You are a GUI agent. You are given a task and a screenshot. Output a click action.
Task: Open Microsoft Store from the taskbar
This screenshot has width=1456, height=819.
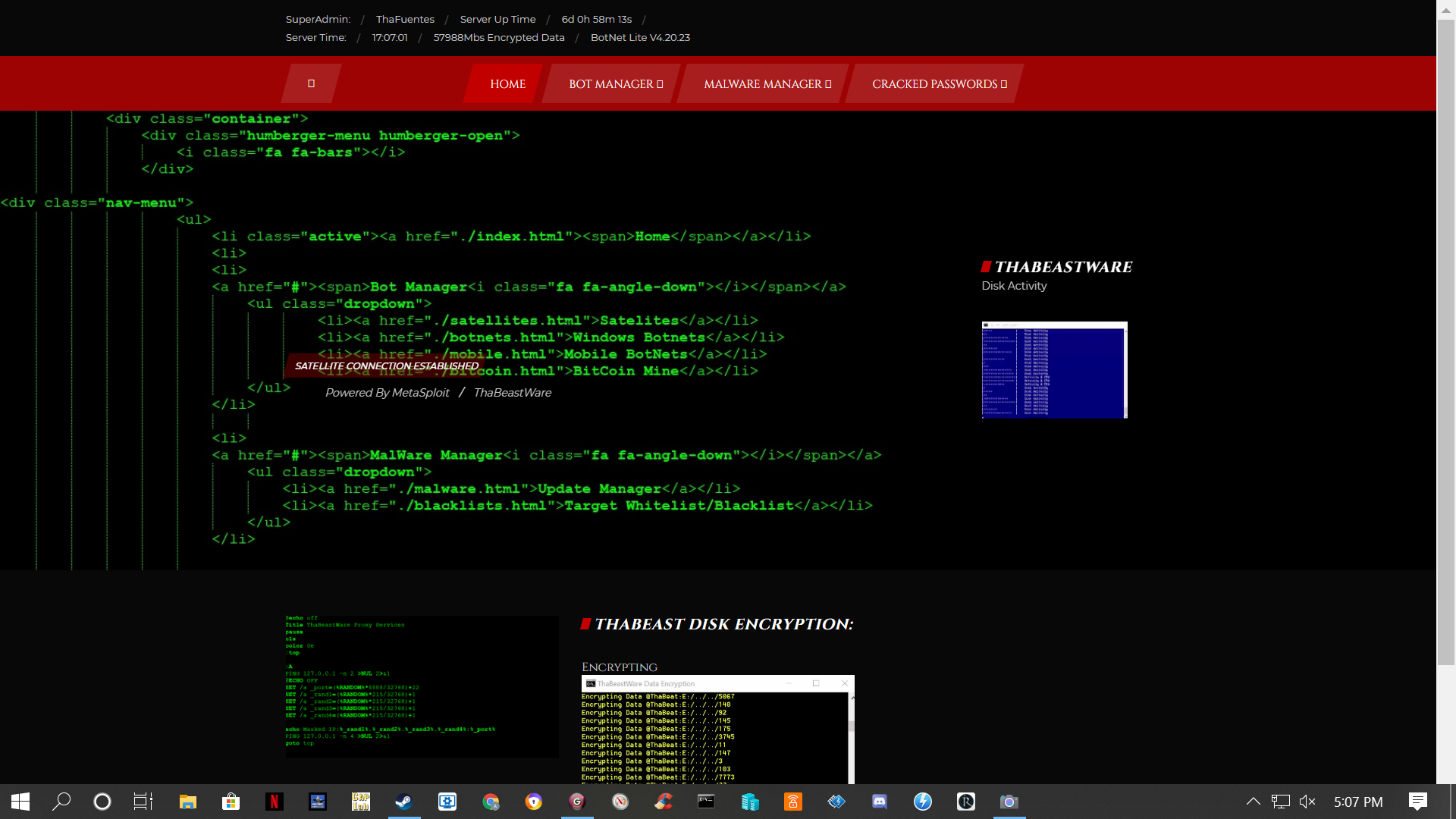231,802
